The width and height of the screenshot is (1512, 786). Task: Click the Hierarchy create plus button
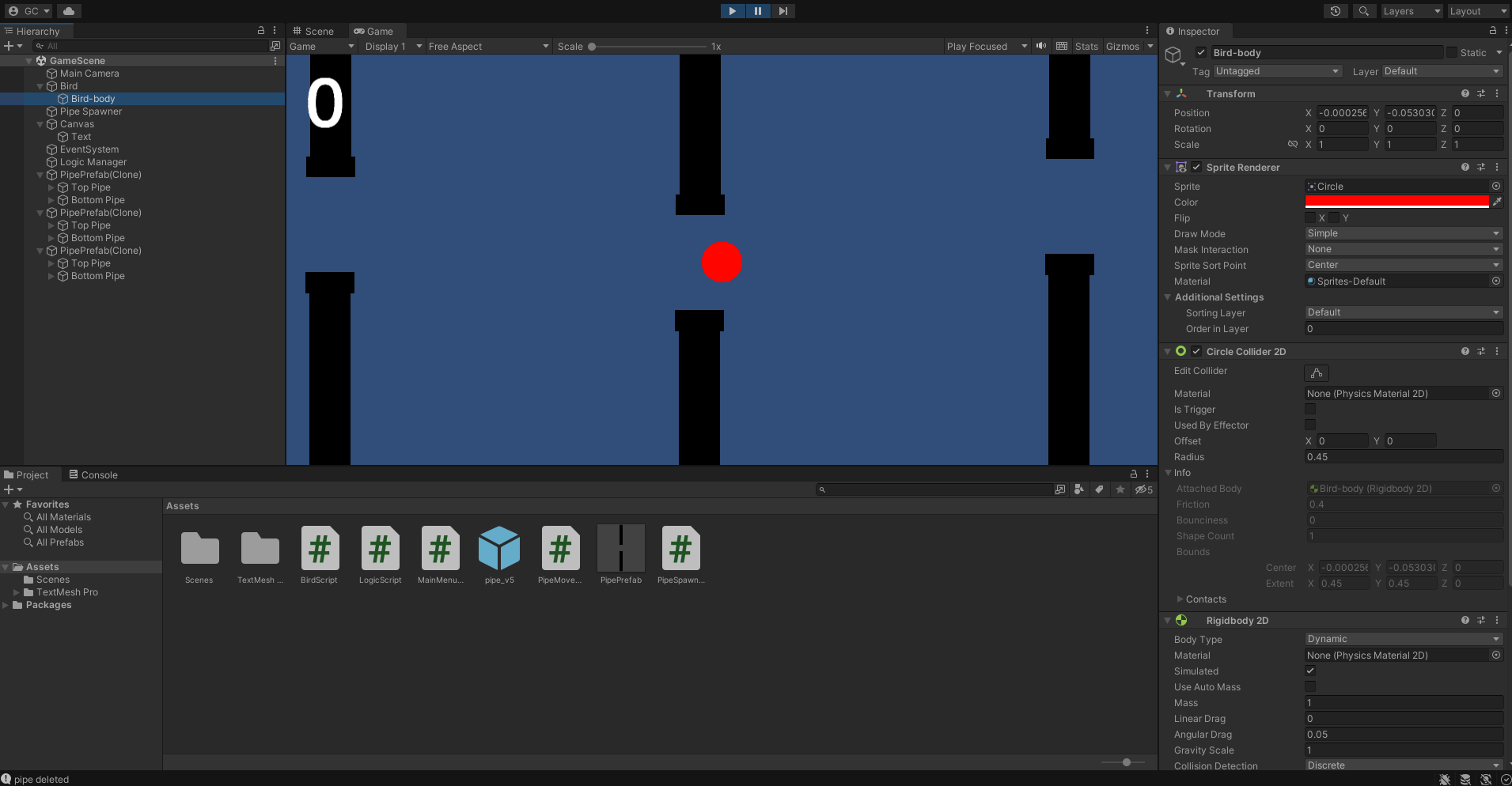tap(13, 46)
